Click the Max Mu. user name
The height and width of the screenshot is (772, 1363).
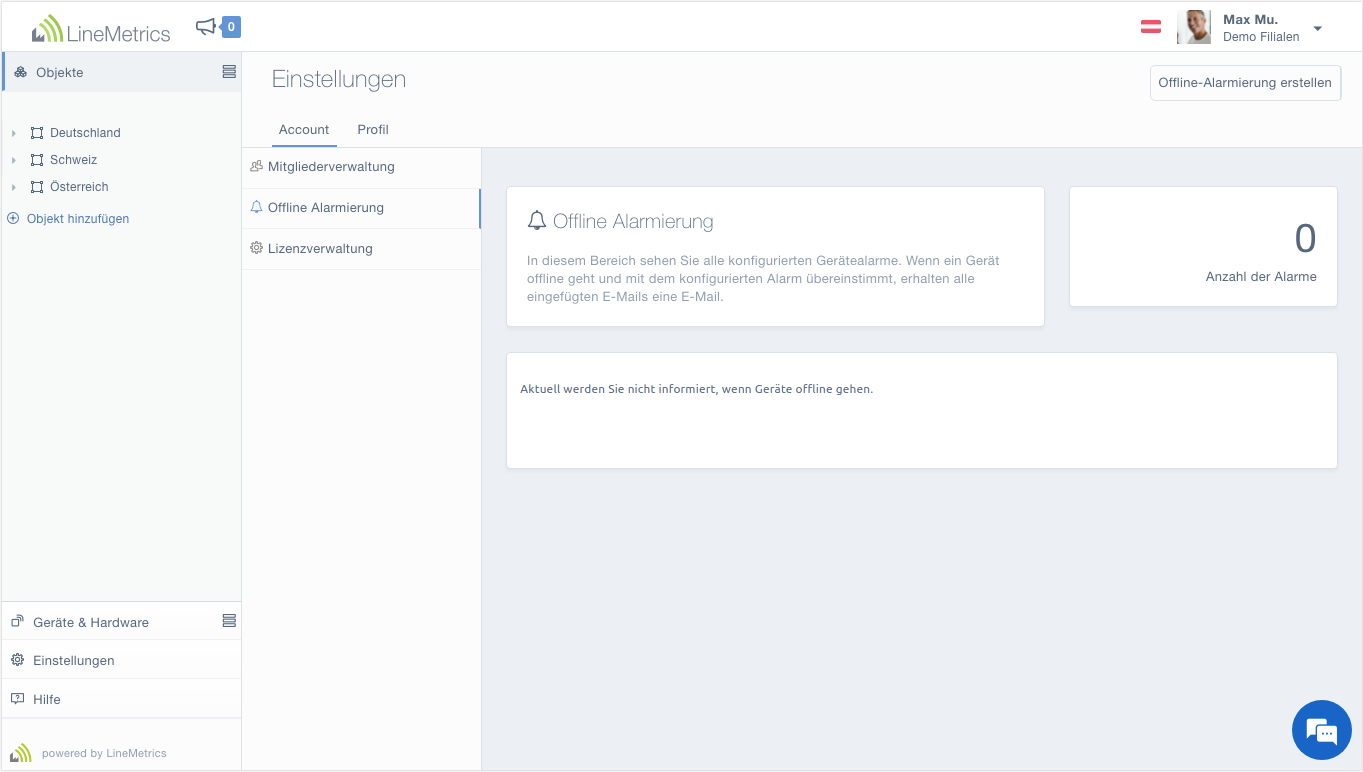pos(1251,19)
